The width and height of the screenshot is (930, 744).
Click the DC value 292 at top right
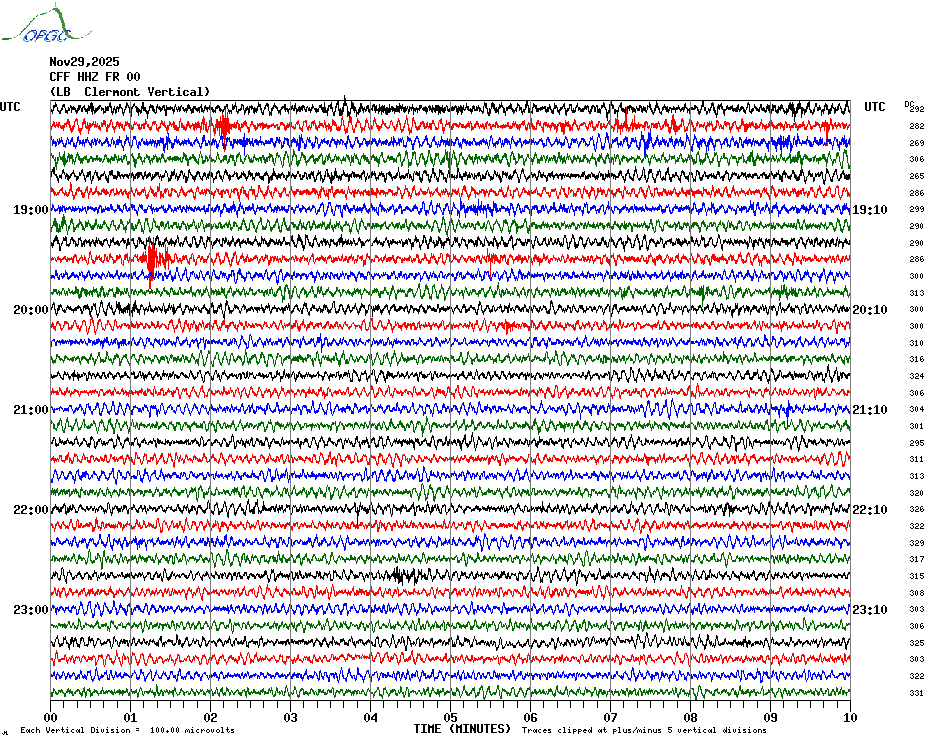click(x=916, y=109)
